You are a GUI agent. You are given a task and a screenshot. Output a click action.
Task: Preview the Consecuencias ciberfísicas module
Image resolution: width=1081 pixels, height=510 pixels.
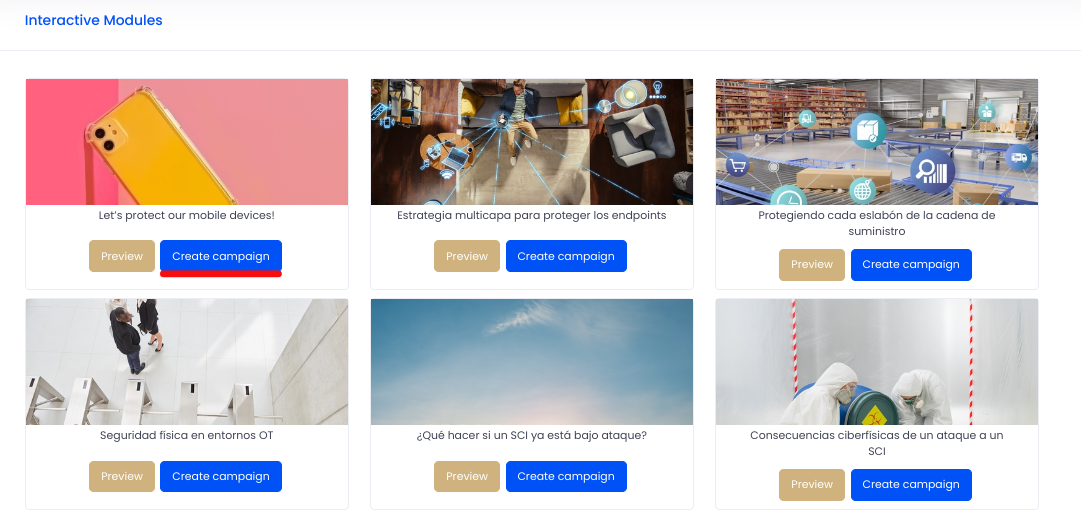coord(811,484)
